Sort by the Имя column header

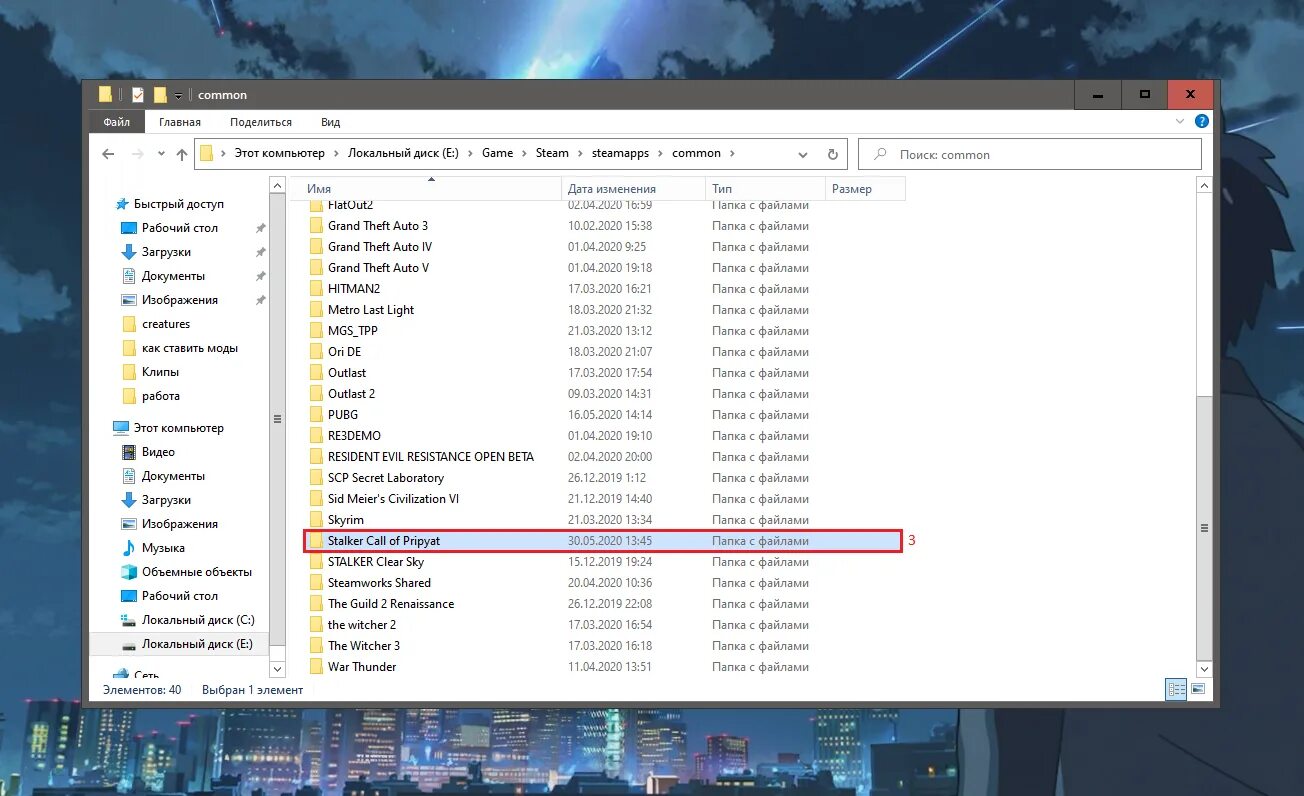[x=431, y=189]
